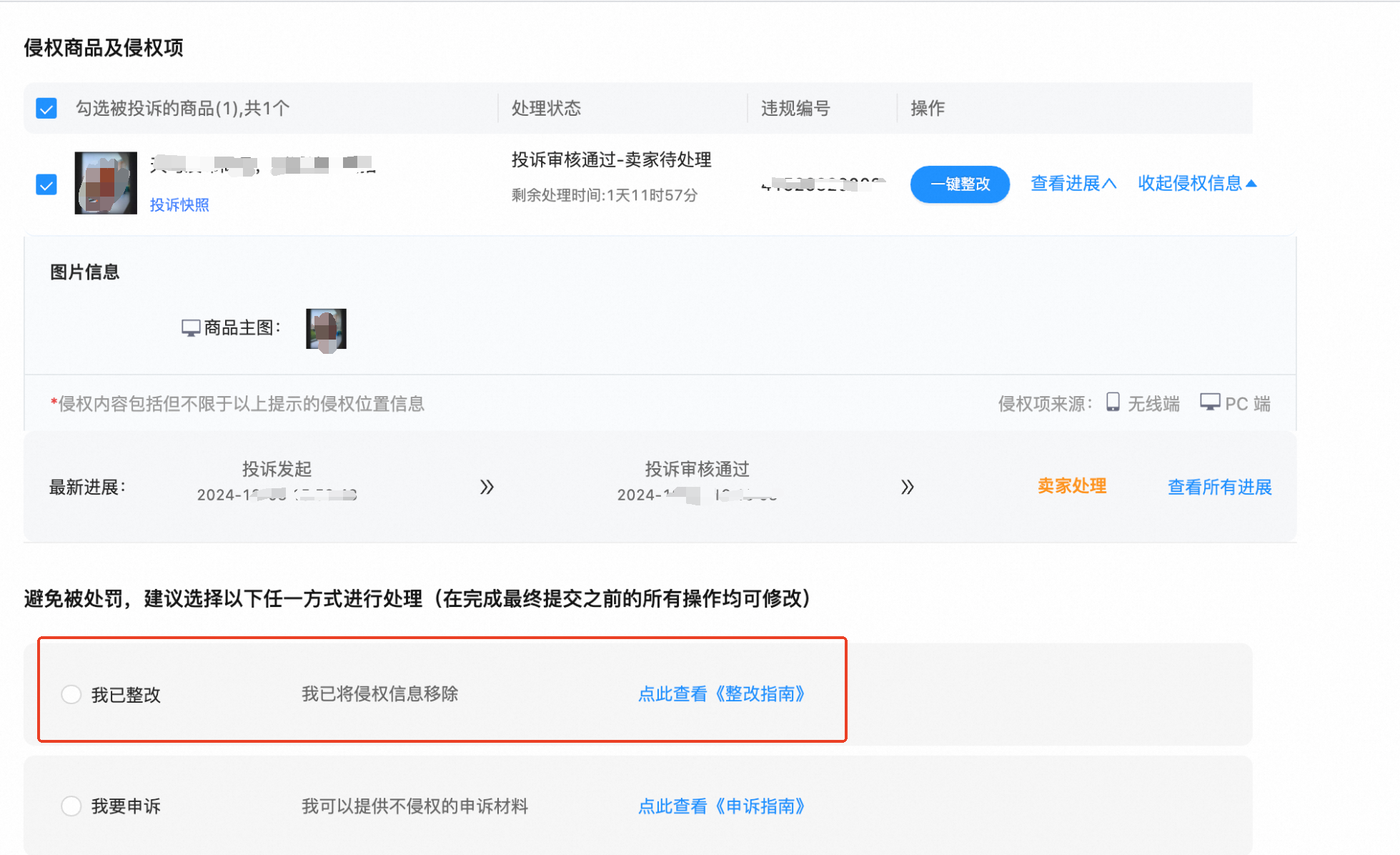Screen dimensions: 1400x855
Task: Click the 处理状态 column header
Action: pyautogui.click(x=546, y=108)
